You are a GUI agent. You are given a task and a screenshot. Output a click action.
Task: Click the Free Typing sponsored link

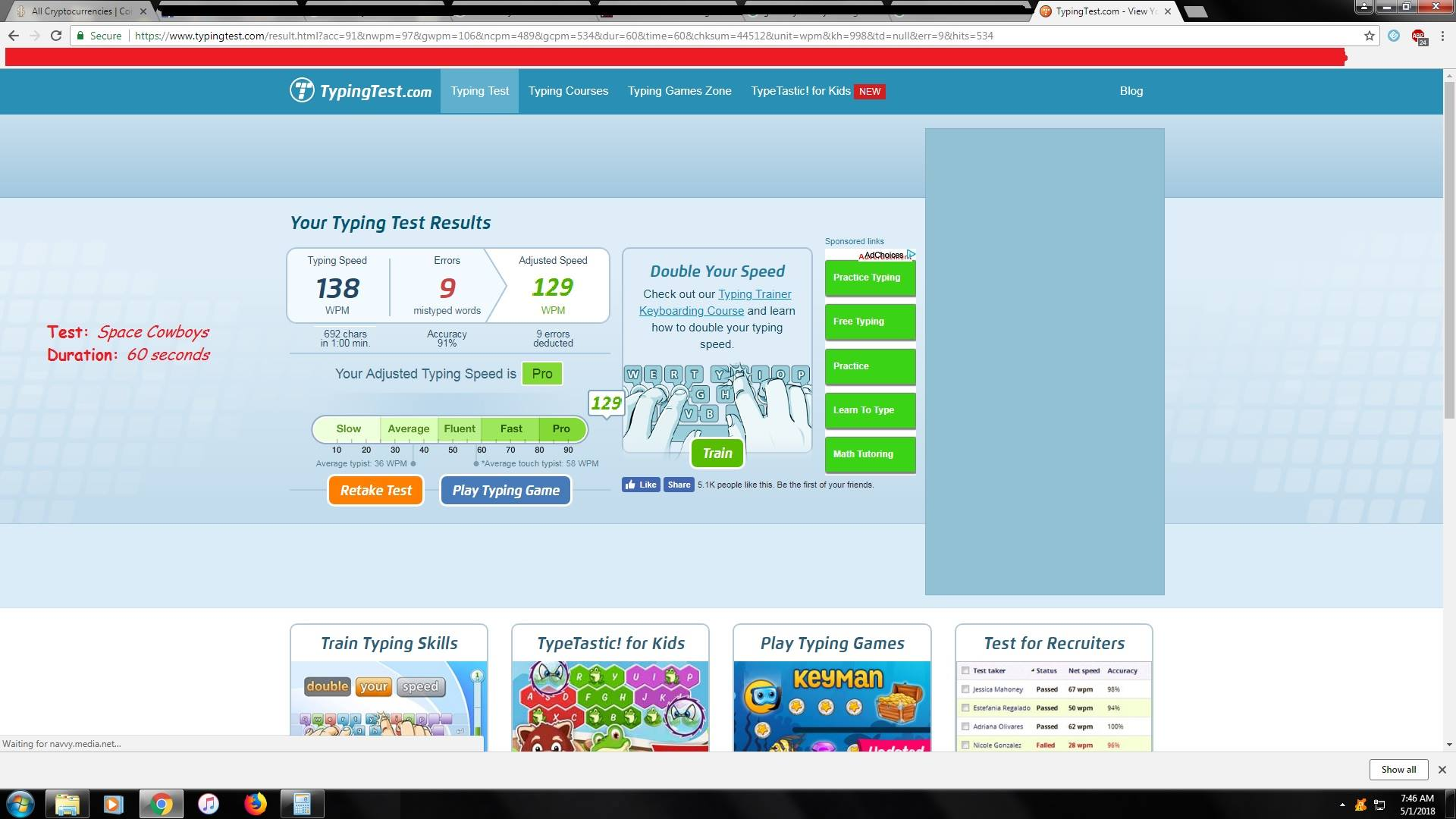pyautogui.click(x=870, y=322)
